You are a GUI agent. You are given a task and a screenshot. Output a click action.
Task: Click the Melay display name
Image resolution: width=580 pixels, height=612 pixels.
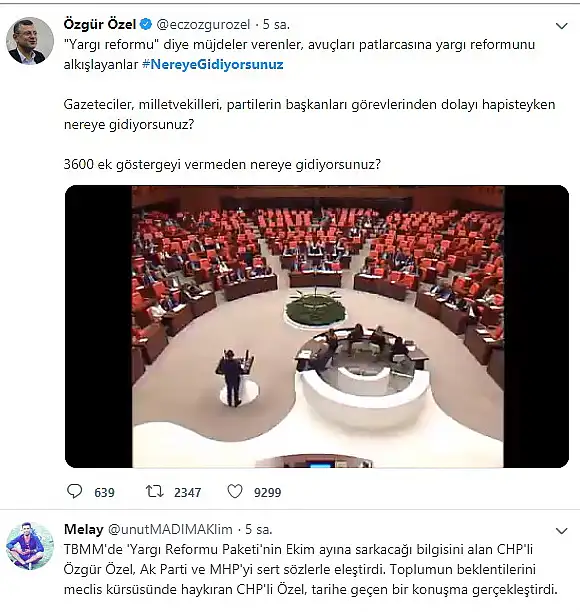[84, 529]
